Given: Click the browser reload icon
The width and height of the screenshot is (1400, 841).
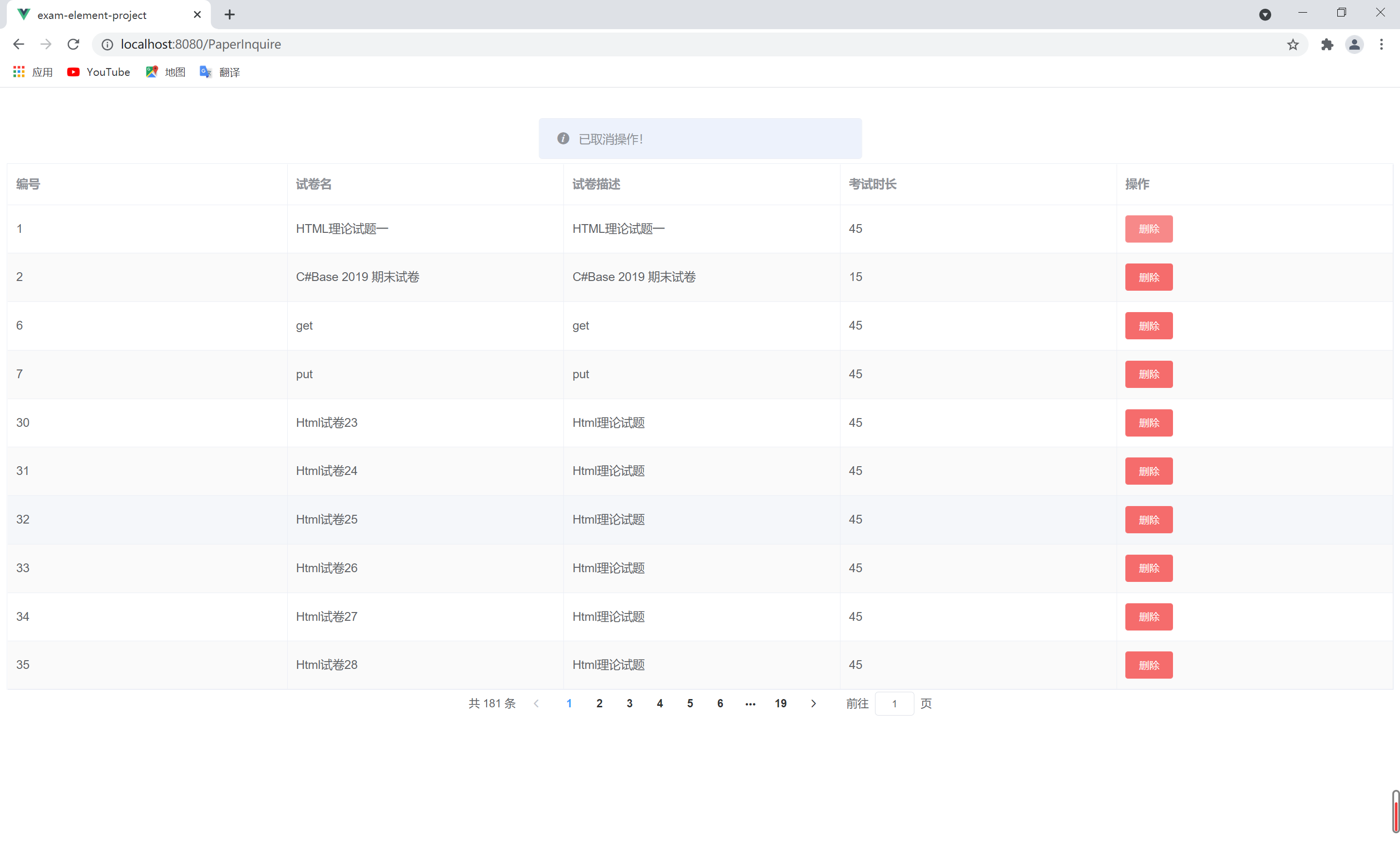Looking at the screenshot, I should [x=73, y=44].
